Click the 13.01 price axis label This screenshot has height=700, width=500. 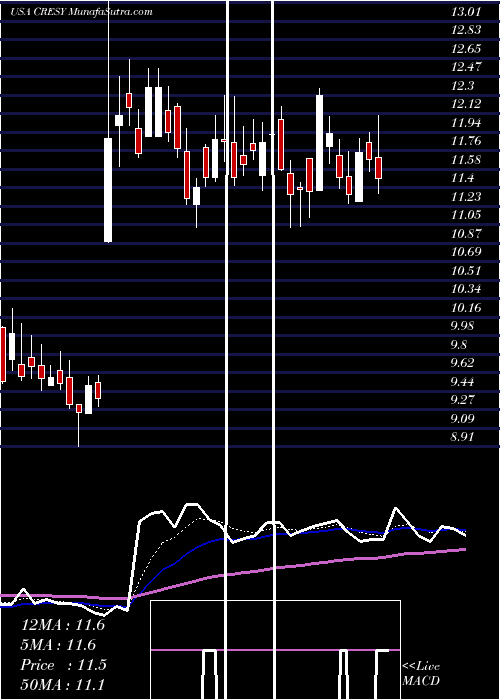[466, 12]
